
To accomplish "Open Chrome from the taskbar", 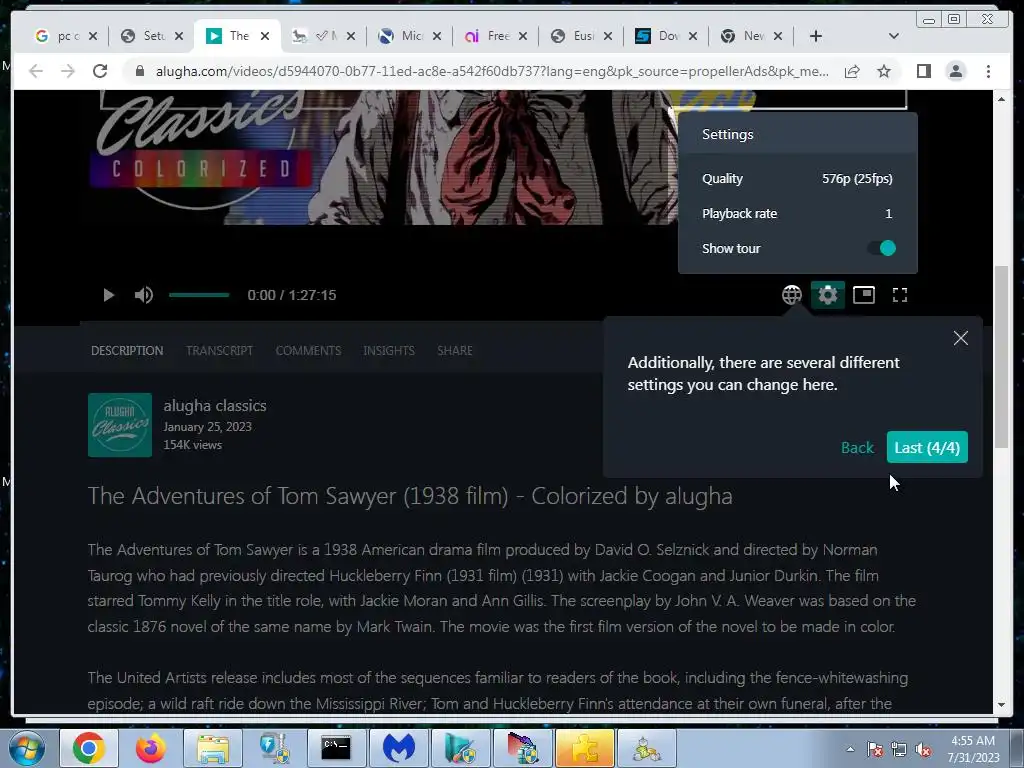I will (x=88, y=748).
